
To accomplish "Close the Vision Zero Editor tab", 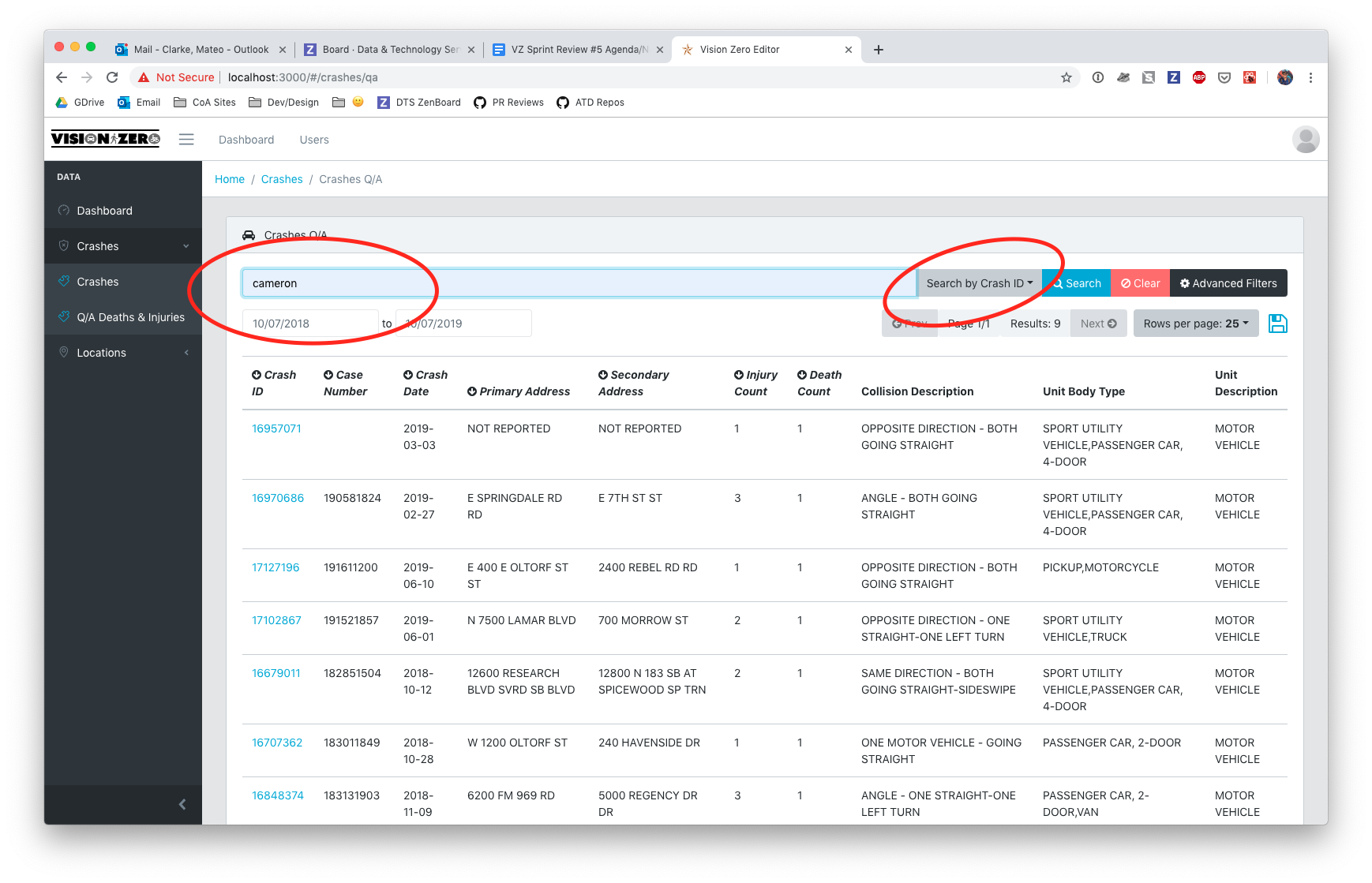I will pos(849,50).
